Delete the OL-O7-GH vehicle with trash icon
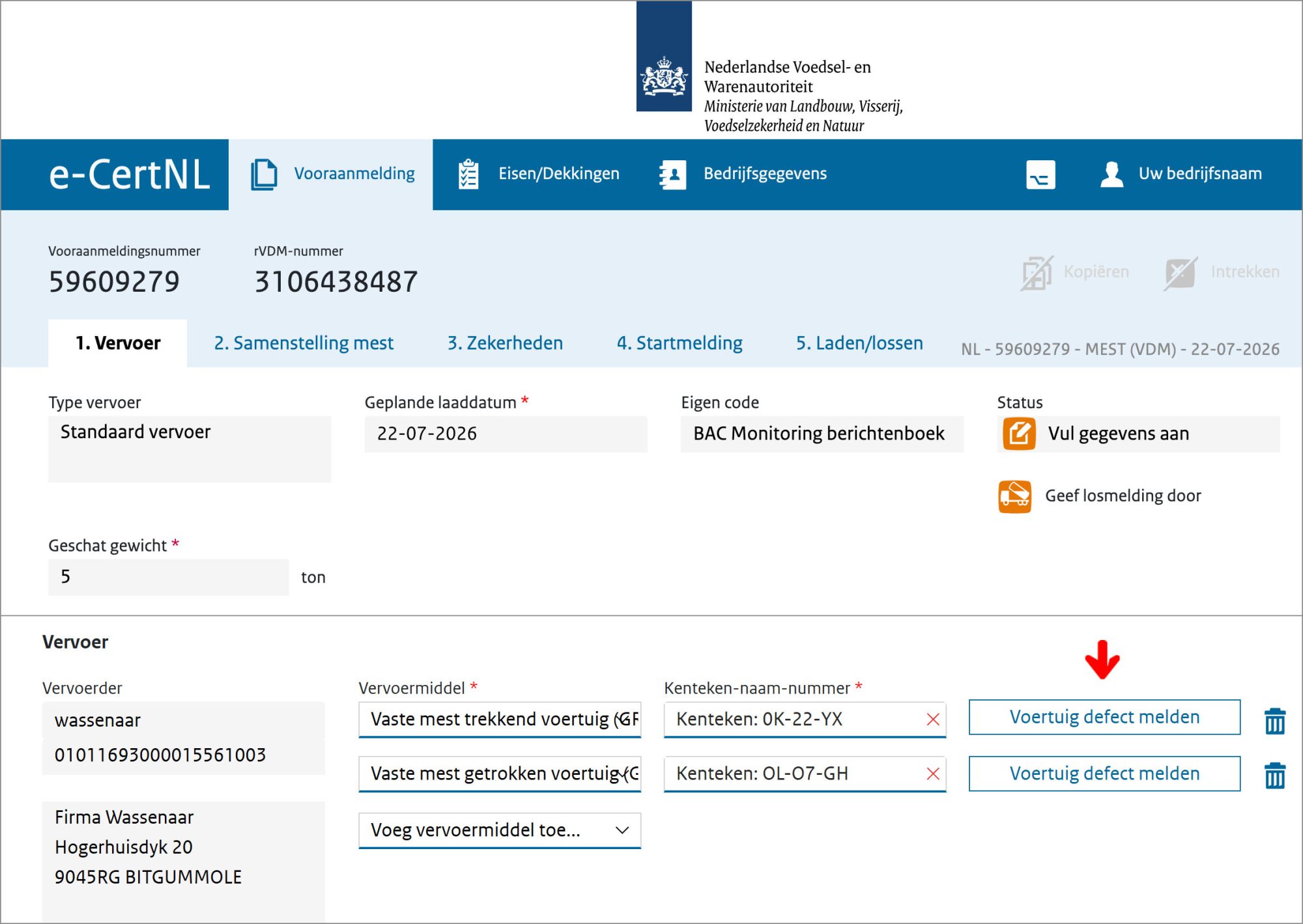 click(x=1275, y=776)
